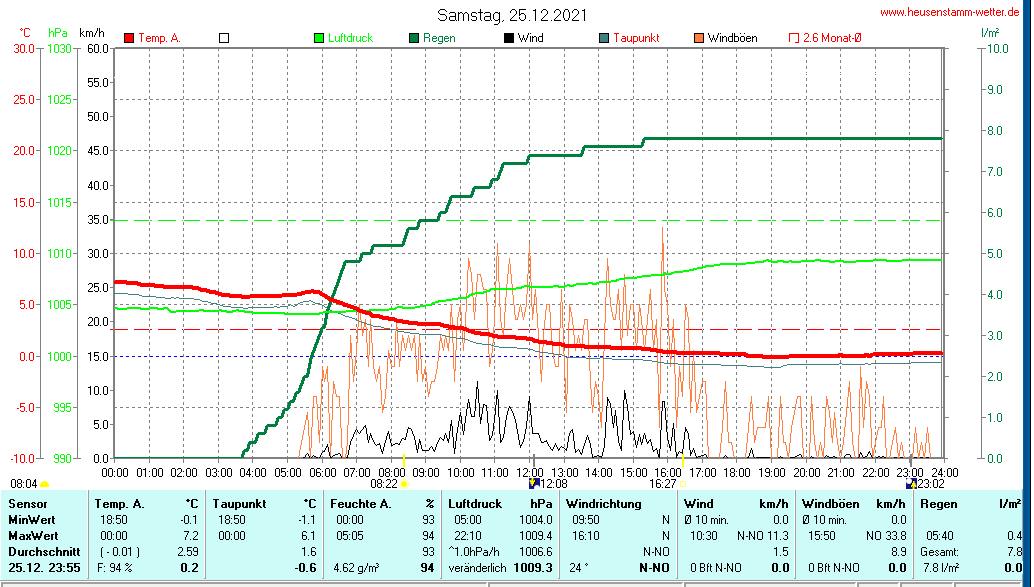Screen dimensions: 1034x587
Task: Open www.heusenstamm-wetter.de link
Action: tap(950, 12)
